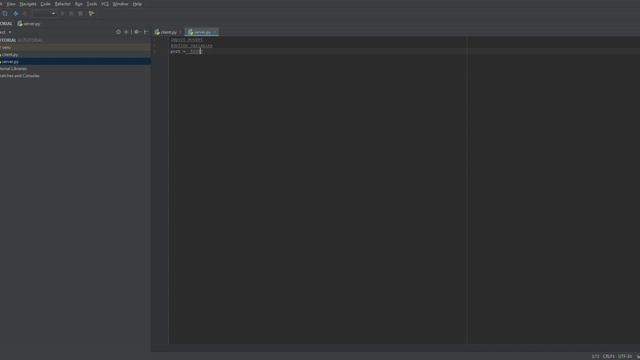This screenshot has width=640, height=360.
Task: Click the CRLF line separator in status bar
Action: point(609,356)
